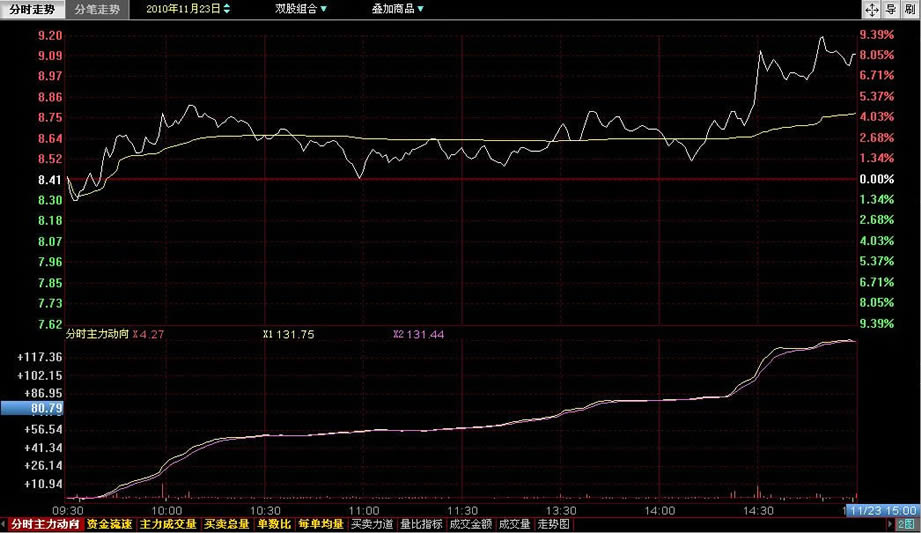Open the 主力成交量 indicator tab

(x=167, y=523)
